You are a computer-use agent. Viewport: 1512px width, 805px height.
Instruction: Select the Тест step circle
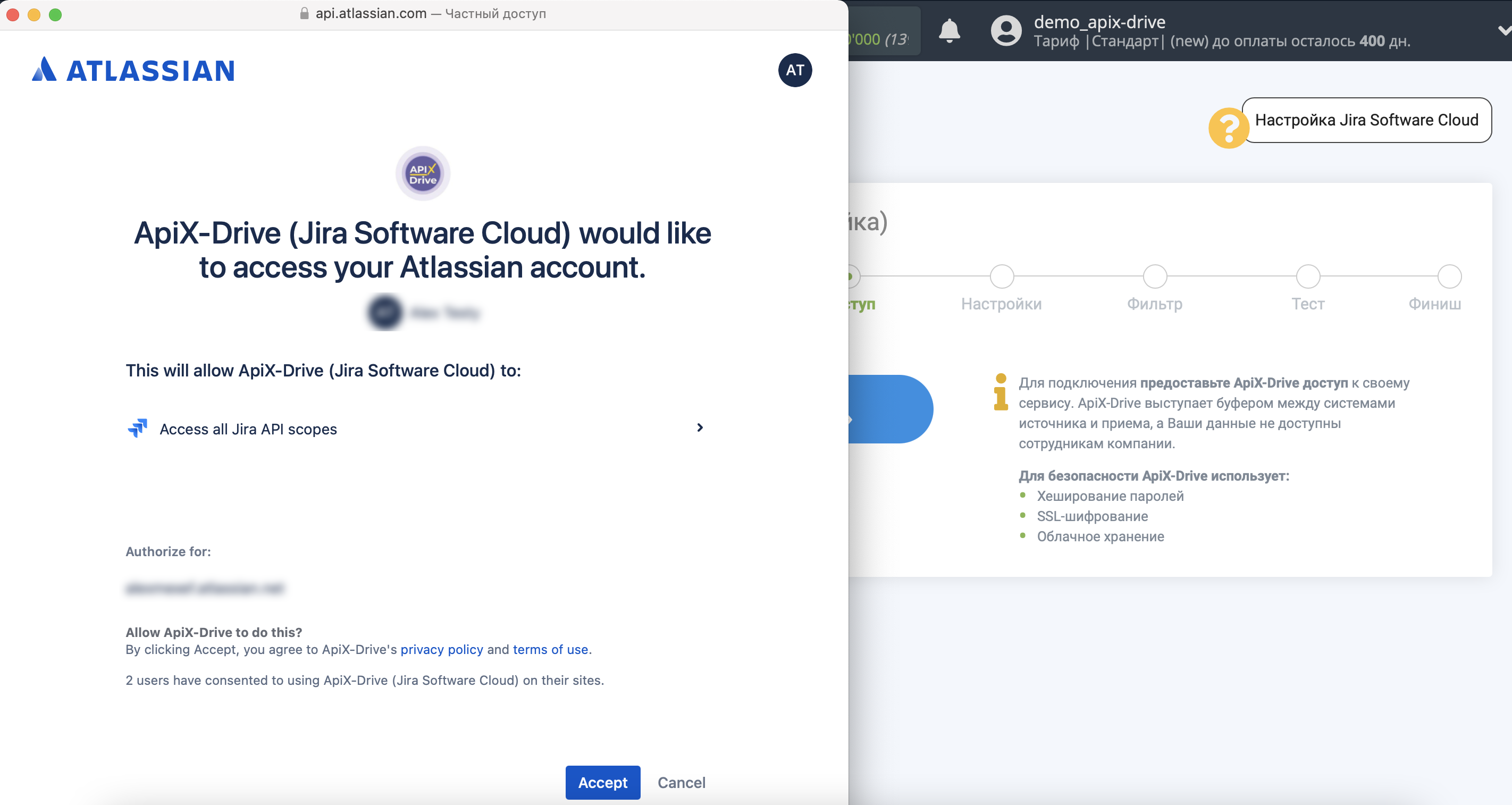click(x=1308, y=276)
